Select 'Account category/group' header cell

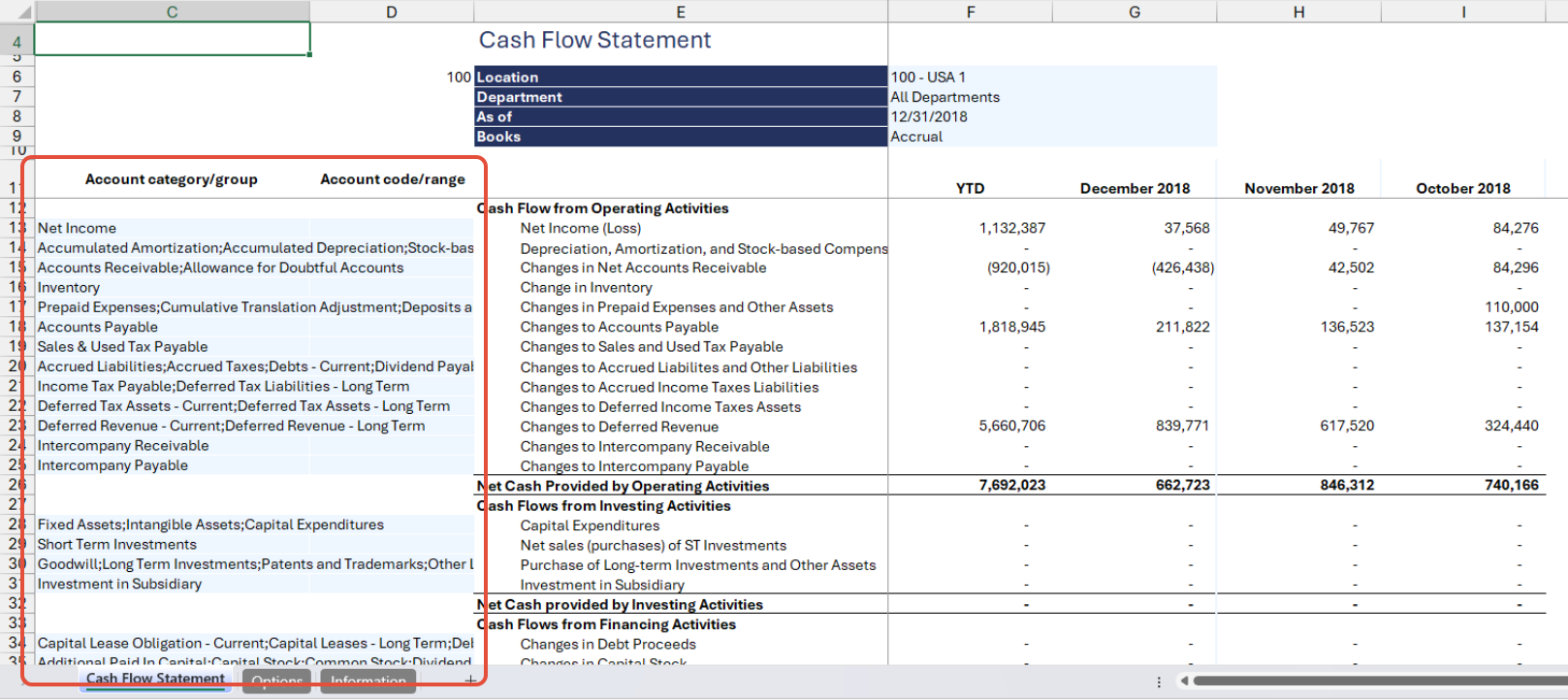172,179
